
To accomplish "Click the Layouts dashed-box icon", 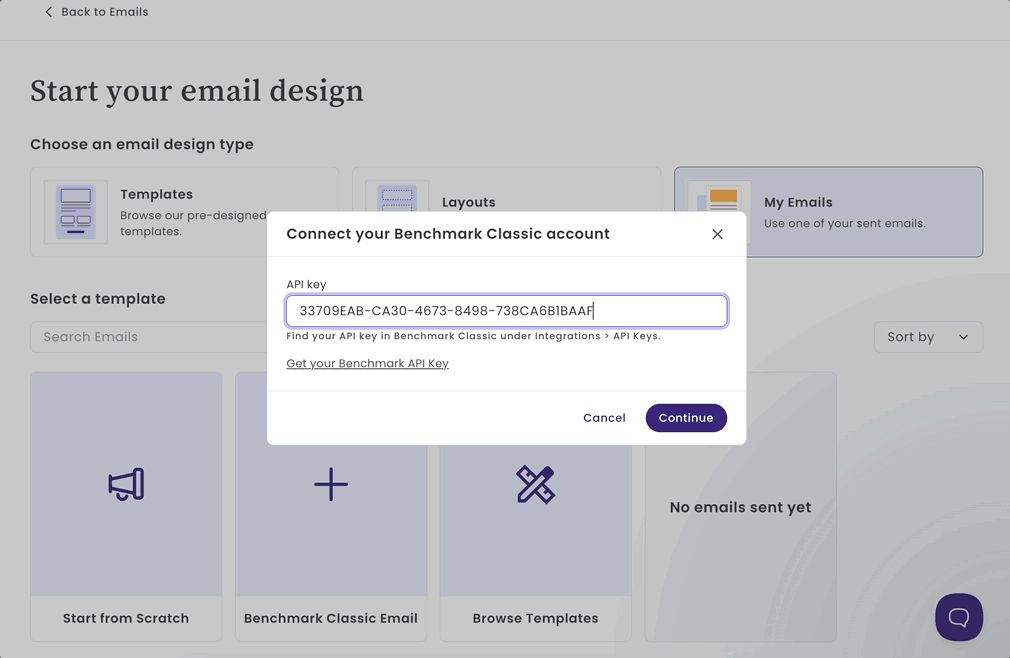I will point(397,196).
